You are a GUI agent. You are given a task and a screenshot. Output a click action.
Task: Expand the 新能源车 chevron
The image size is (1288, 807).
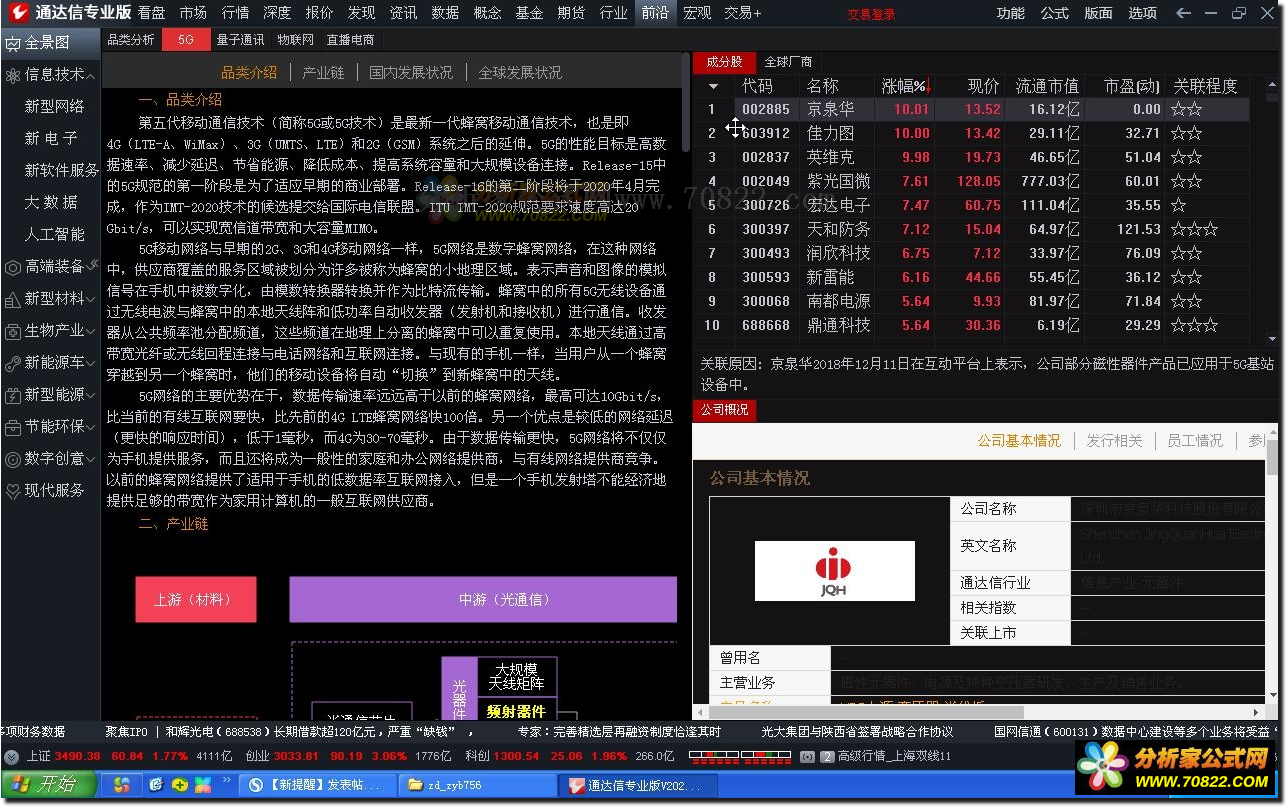tap(91, 364)
